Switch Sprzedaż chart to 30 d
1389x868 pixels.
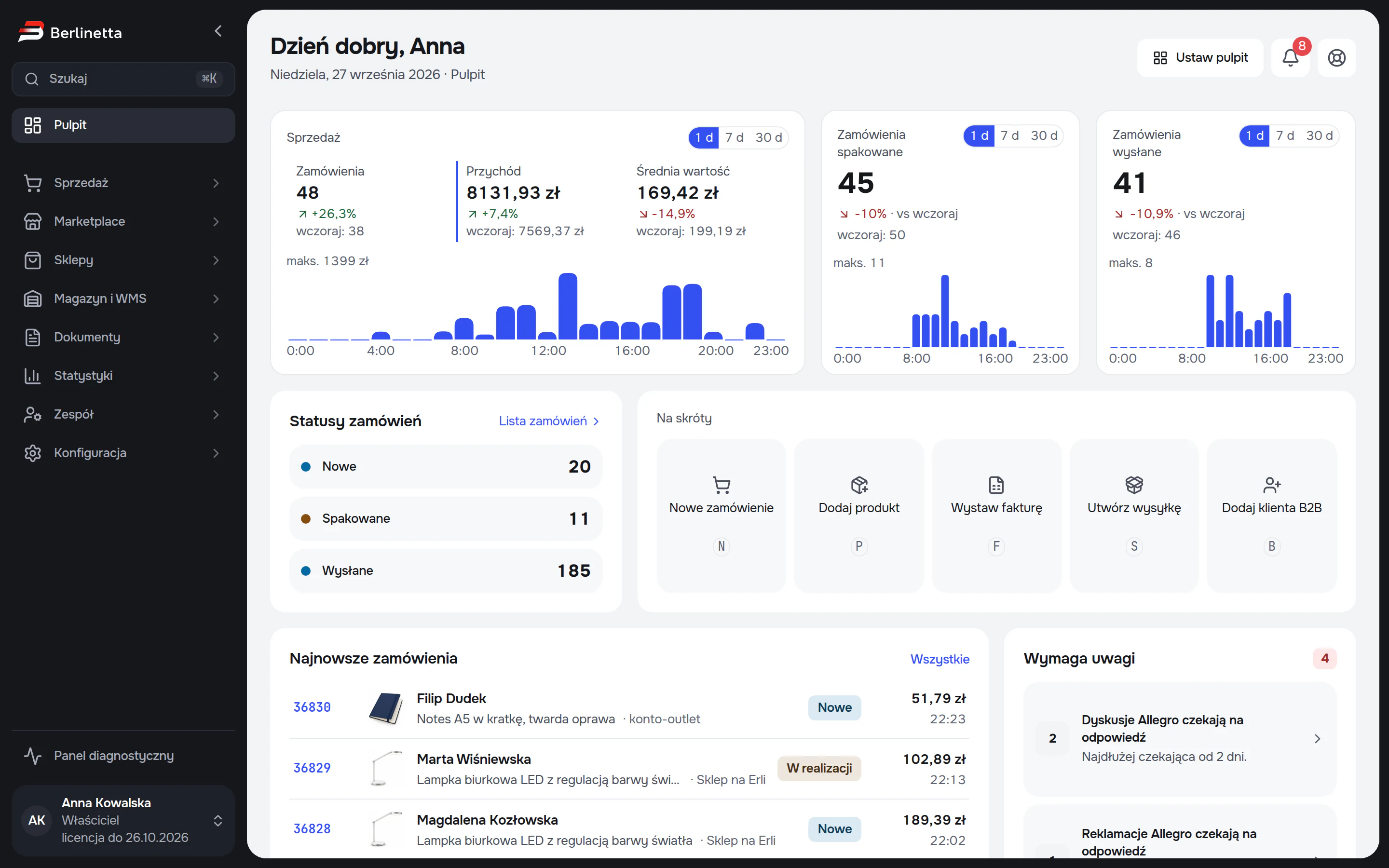(x=769, y=138)
